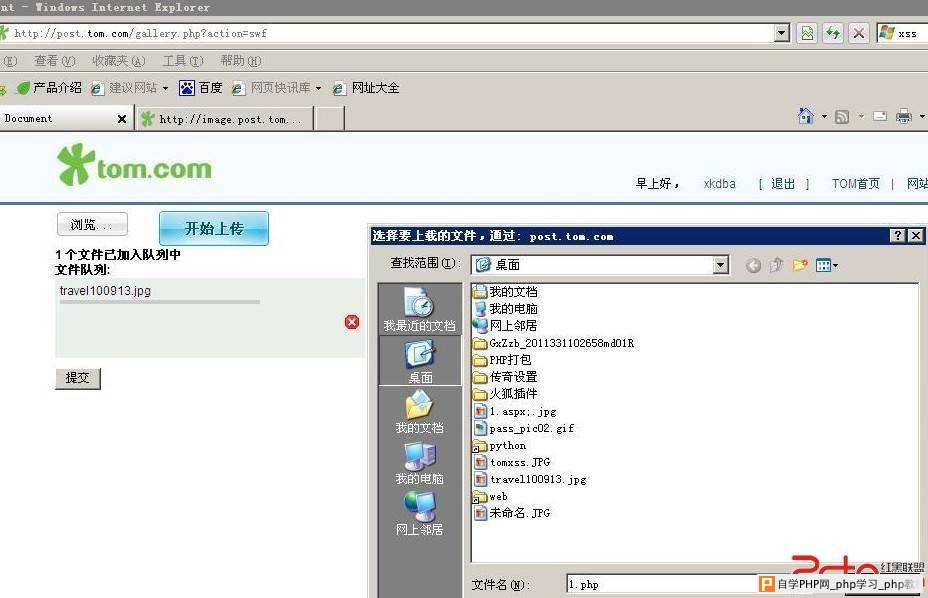
Task: Click the tom.com logo
Action: click(134, 165)
